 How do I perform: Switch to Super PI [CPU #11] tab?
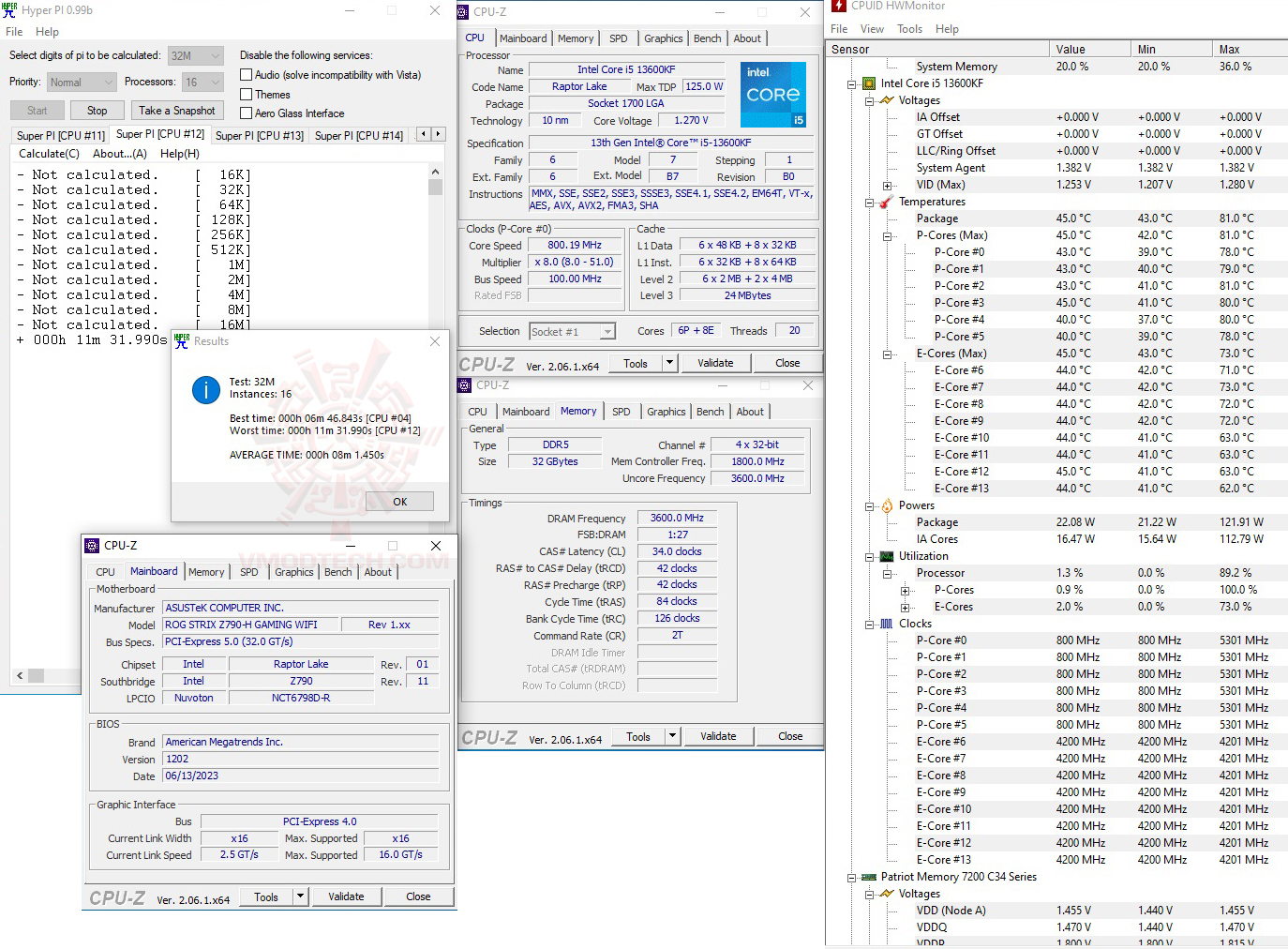(x=61, y=136)
